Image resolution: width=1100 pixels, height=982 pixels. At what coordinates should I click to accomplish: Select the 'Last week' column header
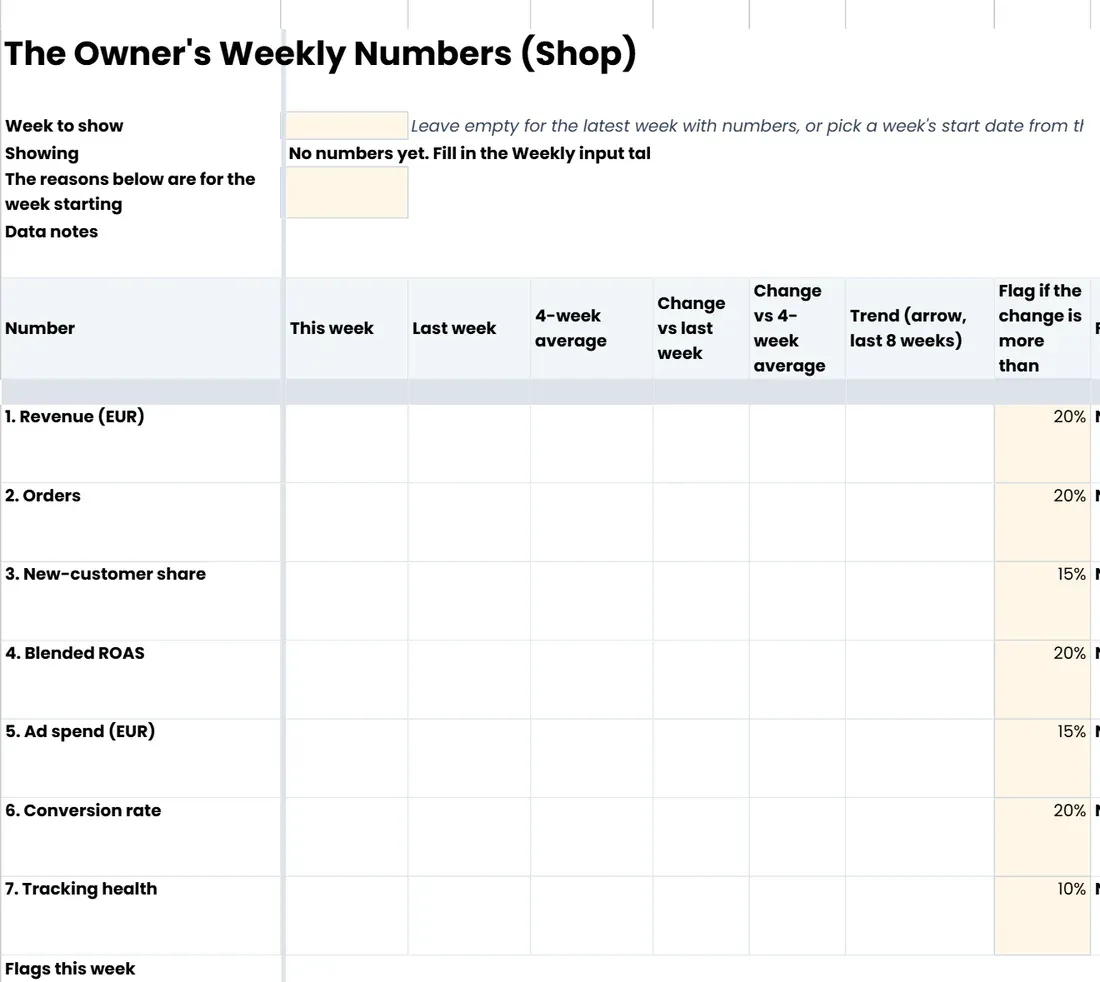coord(469,328)
